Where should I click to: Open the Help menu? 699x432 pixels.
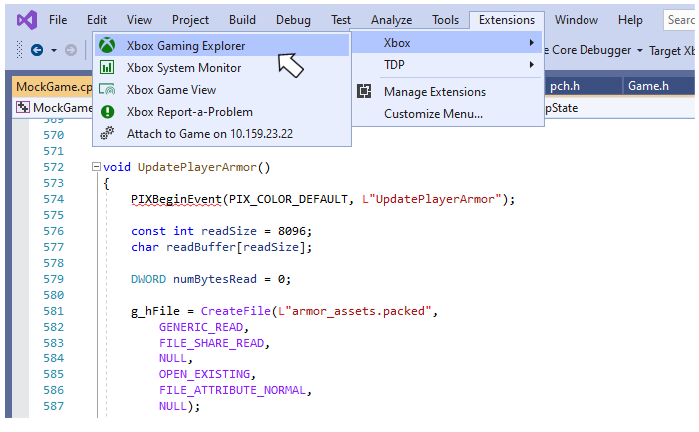tap(630, 20)
